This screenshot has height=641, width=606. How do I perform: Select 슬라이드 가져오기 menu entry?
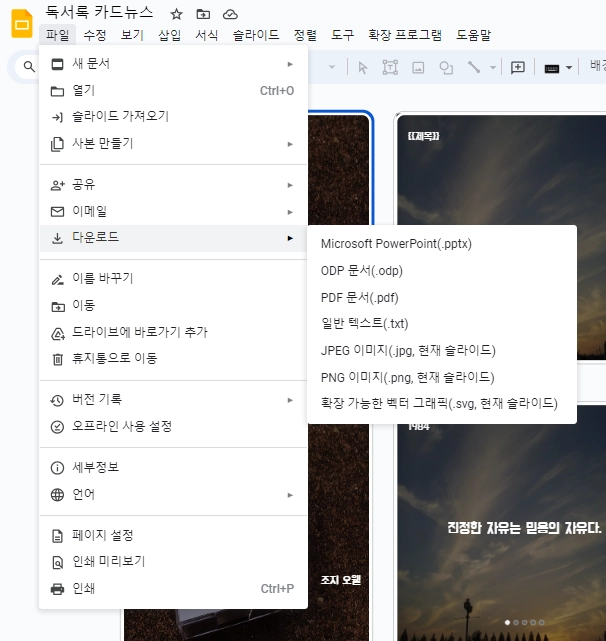tap(173, 117)
